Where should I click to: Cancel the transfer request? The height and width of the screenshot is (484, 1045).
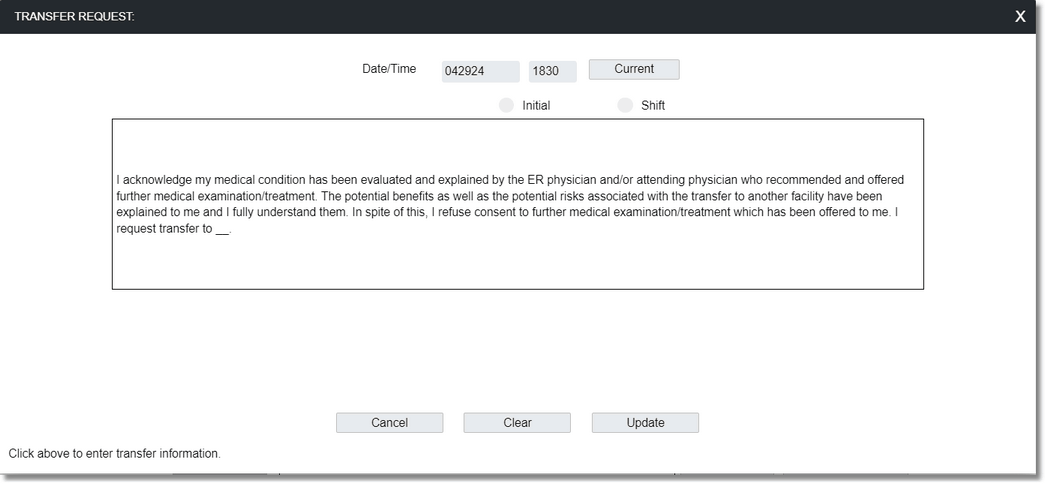pyautogui.click(x=389, y=423)
